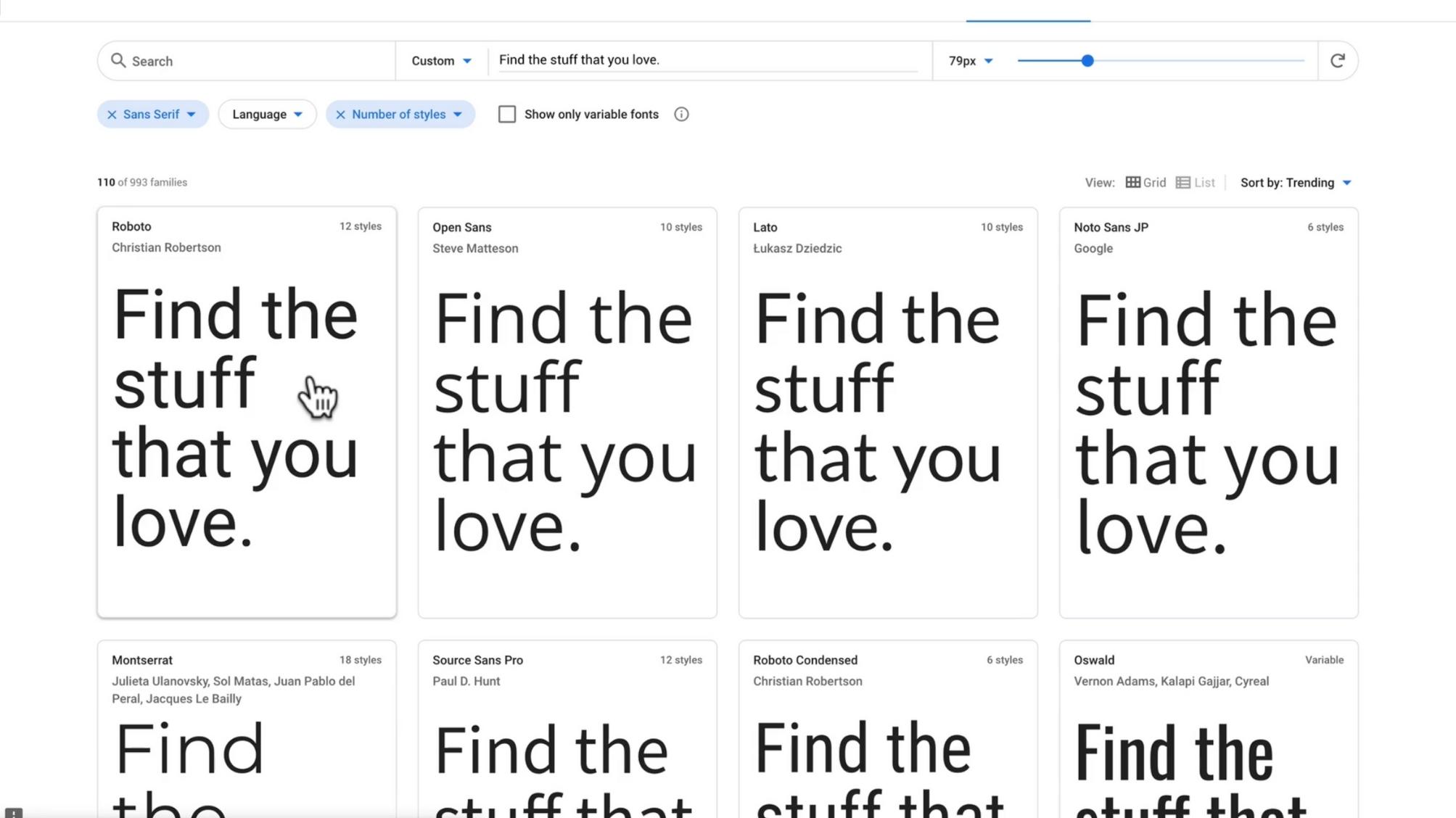Reset preview settings with the refresh icon
The image size is (1456, 818).
pyautogui.click(x=1338, y=60)
